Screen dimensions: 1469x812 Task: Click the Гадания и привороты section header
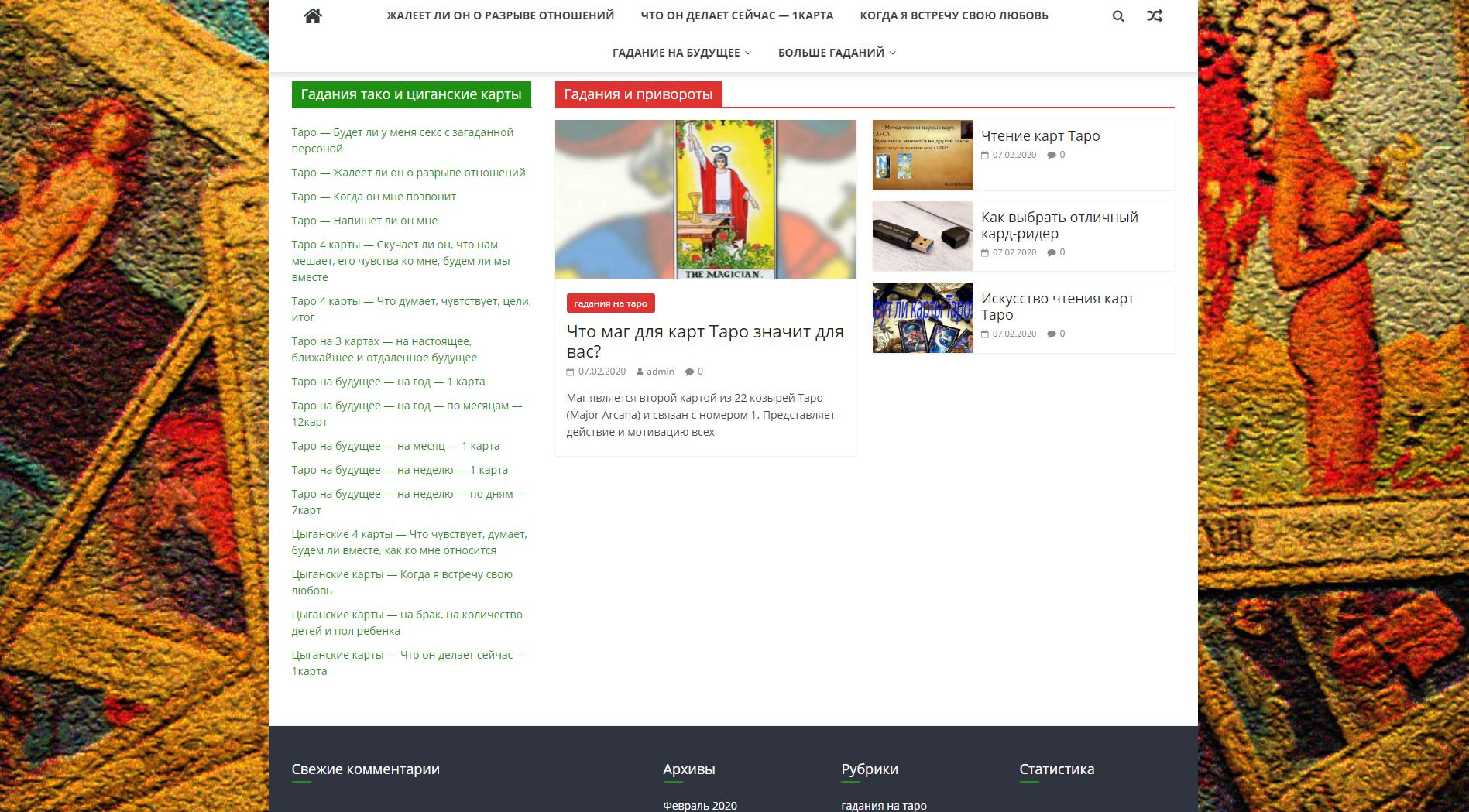(x=638, y=94)
